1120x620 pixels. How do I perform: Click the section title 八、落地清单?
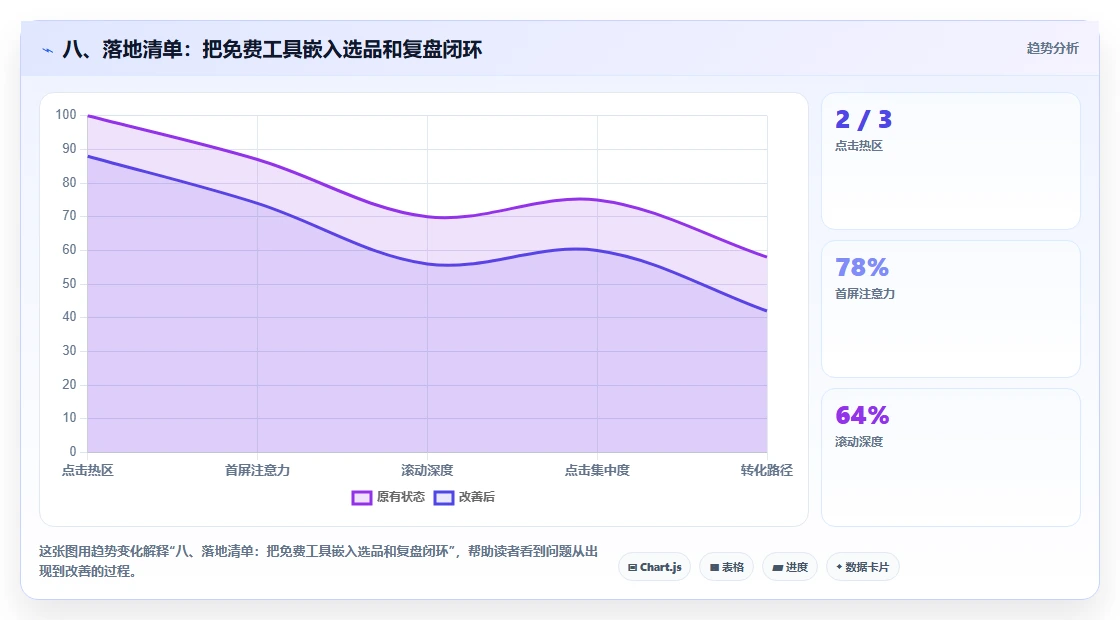pos(272,49)
